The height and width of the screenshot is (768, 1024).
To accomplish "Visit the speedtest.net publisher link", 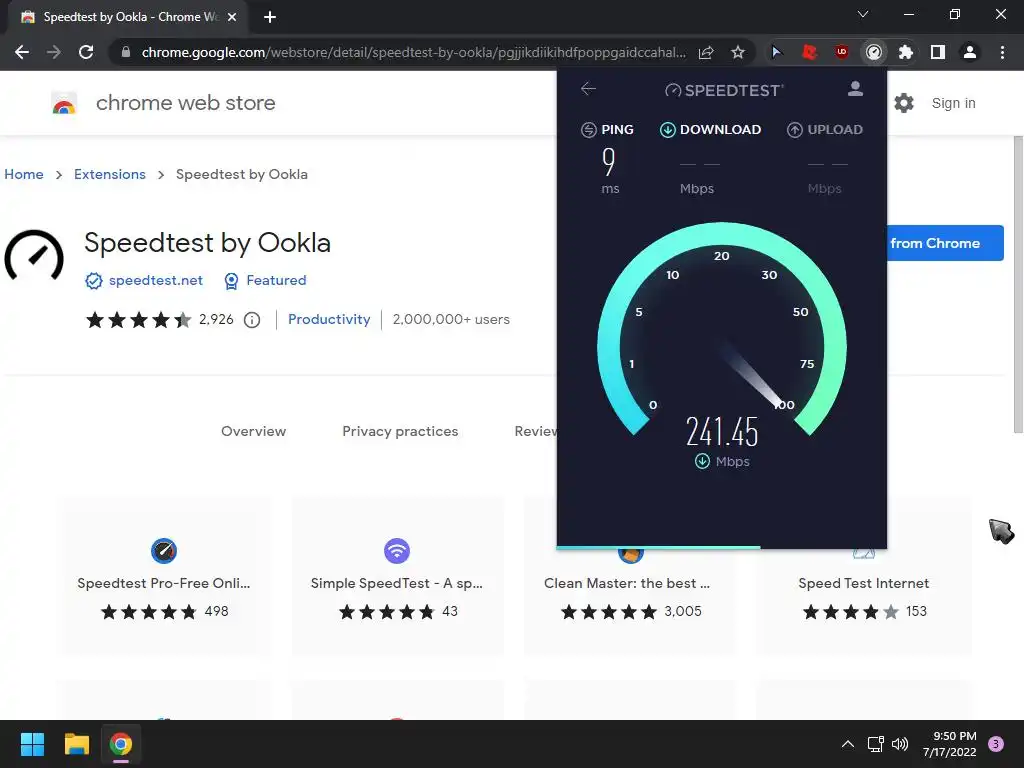I will click(155, 280).
